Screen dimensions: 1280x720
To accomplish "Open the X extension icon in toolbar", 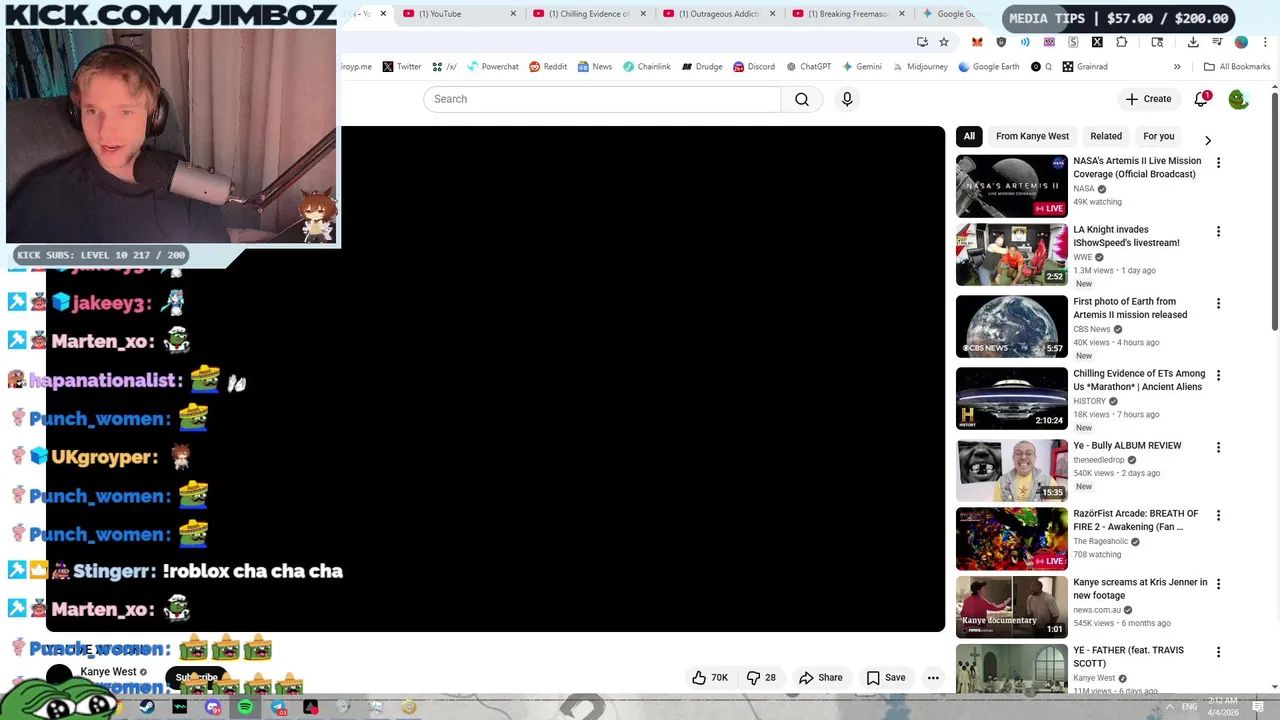I will [x=1097, y=42].
